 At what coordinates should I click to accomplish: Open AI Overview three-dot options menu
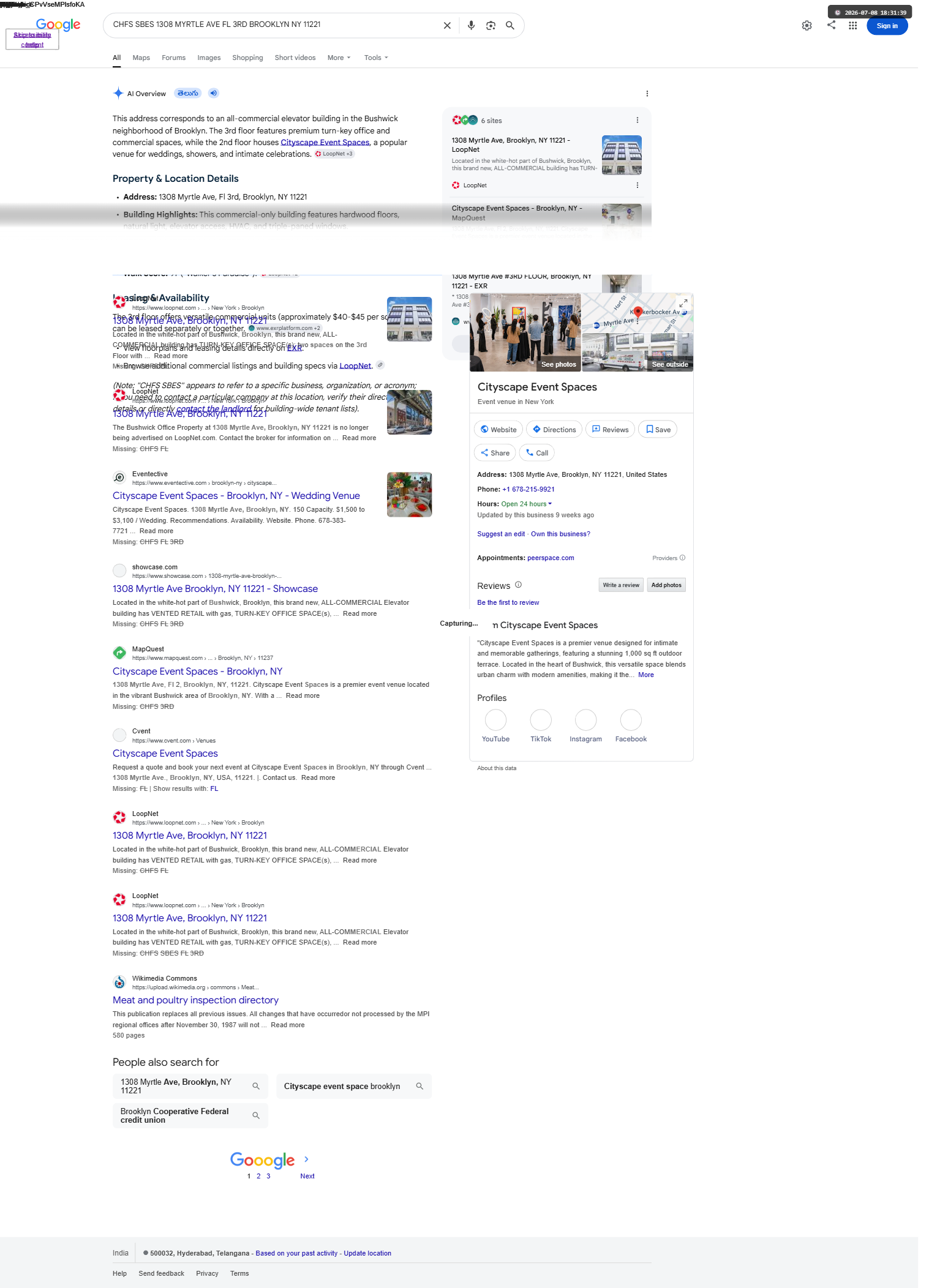[x=647, y=94]
